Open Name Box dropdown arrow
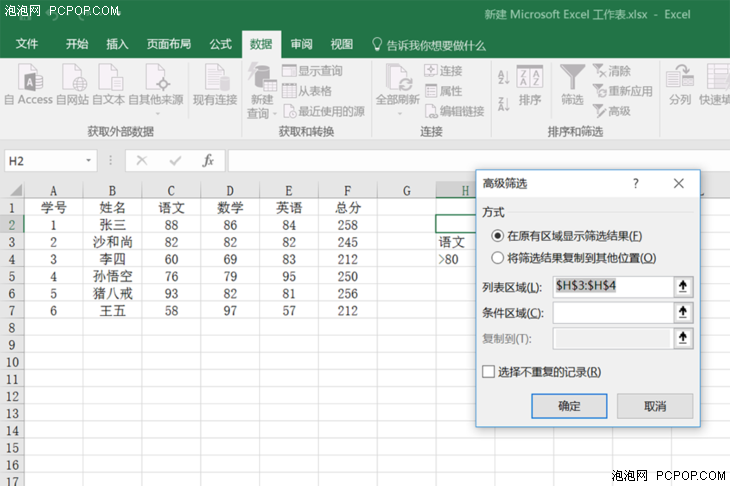The height and width of the screenshot is (486, 730). coord(88,161)
